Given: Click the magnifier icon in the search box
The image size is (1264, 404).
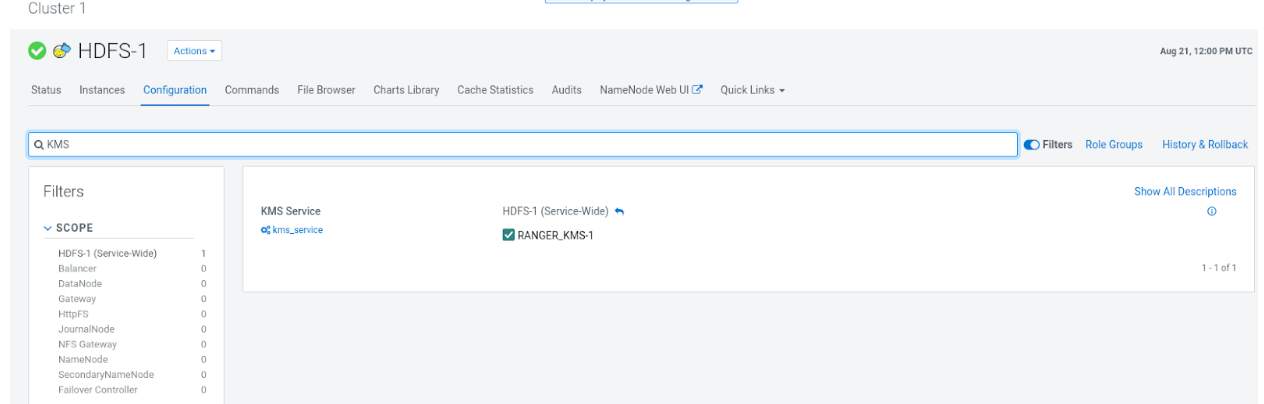Looking at the screenshot, I should tap(38, 145).
